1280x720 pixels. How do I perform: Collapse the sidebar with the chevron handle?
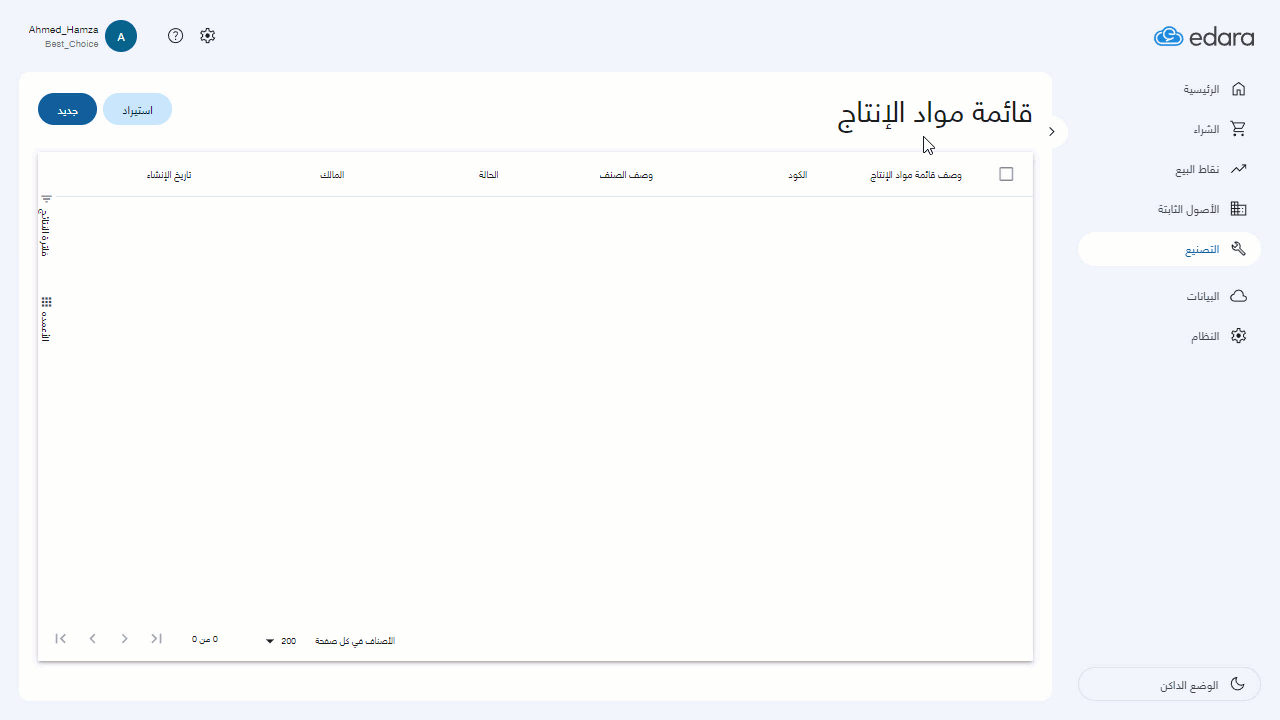[1051, 132]
